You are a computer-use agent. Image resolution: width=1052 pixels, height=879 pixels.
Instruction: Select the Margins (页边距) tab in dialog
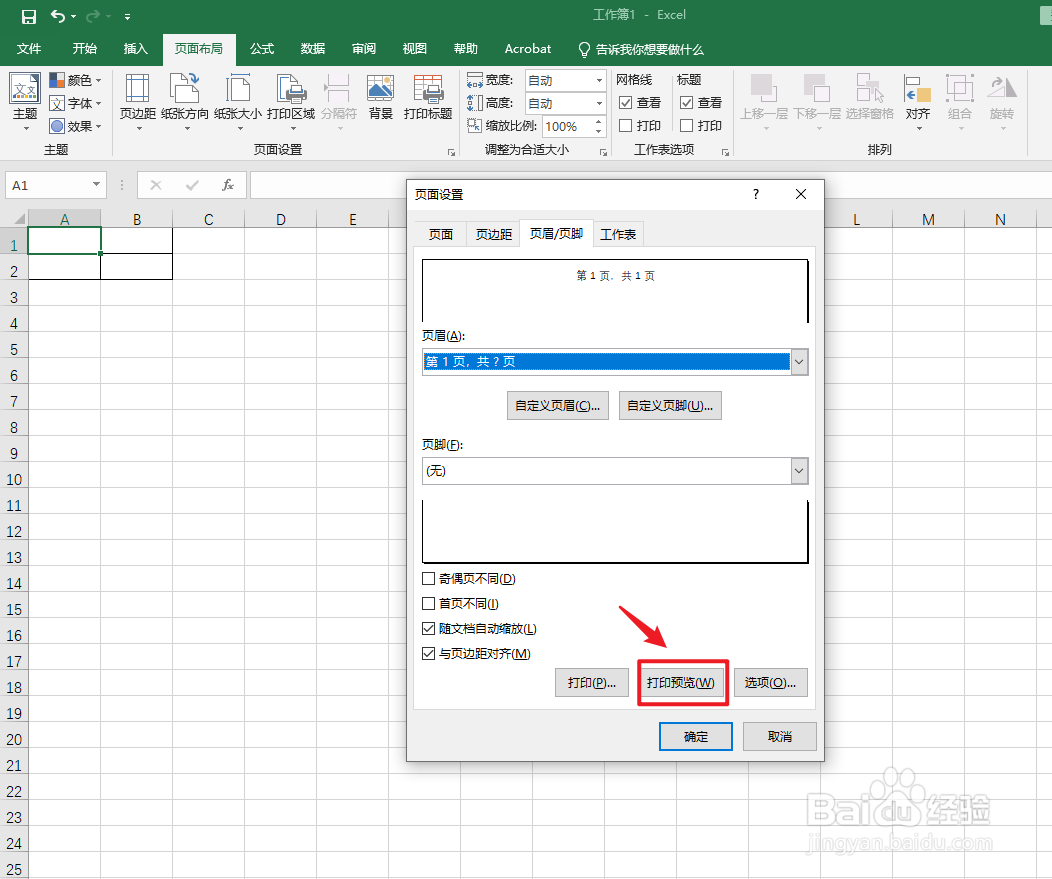click(x=493, y=234)
